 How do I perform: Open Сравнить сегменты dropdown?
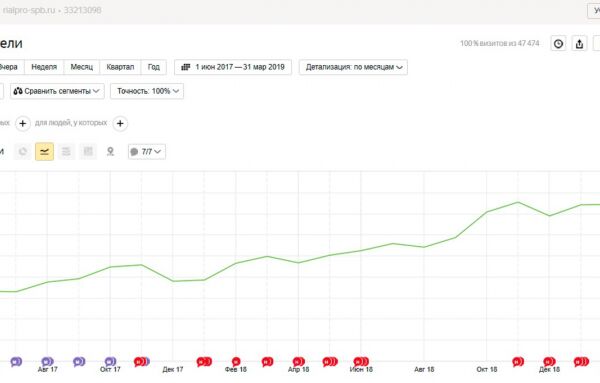point(57,91)
